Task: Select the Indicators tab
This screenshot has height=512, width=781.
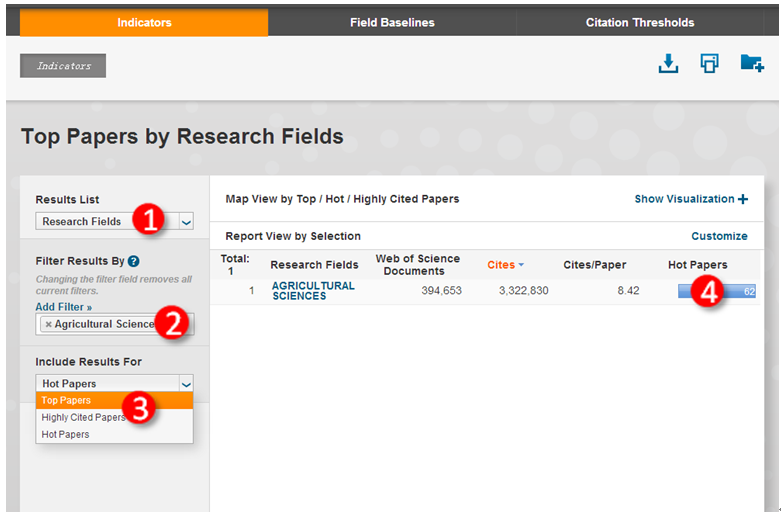Action: point(144,22)
